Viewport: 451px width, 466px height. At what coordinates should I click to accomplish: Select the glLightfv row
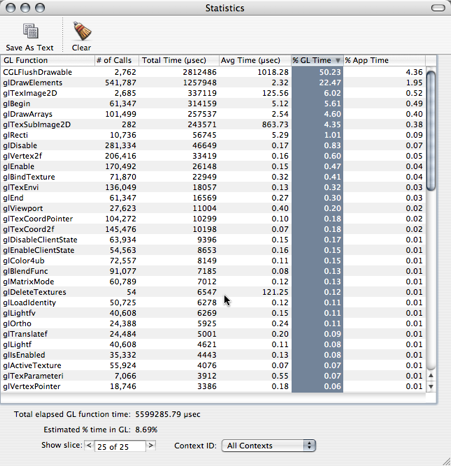(213, 313)
